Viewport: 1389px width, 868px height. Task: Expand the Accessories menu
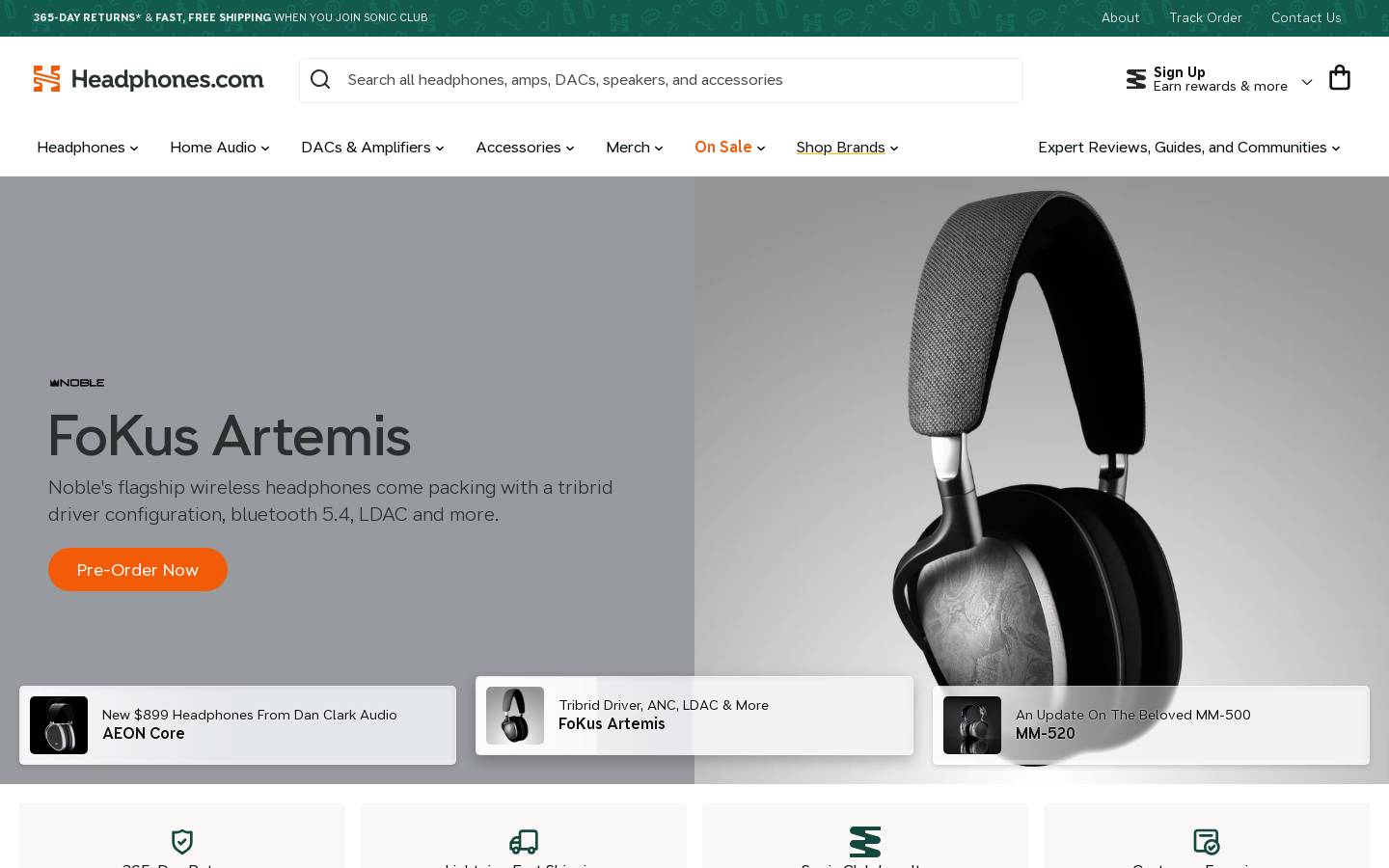(x=525, y=148)
